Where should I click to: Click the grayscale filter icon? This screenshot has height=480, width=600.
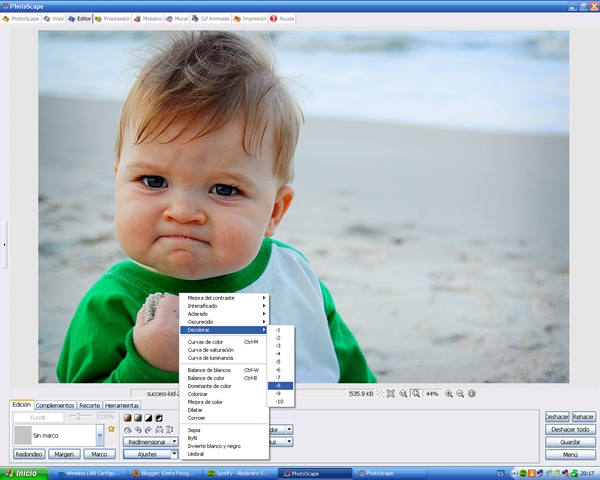(138, 418)
